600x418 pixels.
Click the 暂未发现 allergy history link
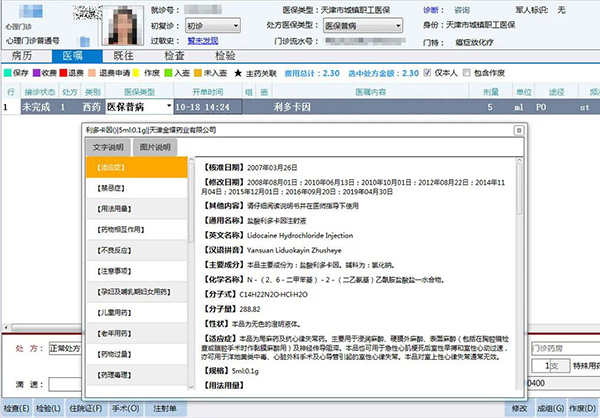coord(201,42)
